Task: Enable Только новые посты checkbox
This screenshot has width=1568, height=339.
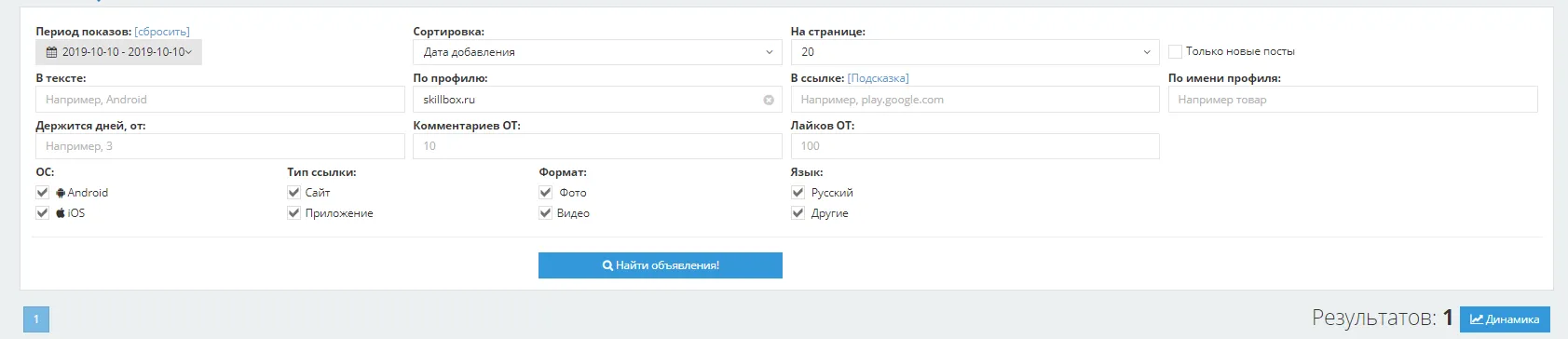Action: (x=1175, y=52)
